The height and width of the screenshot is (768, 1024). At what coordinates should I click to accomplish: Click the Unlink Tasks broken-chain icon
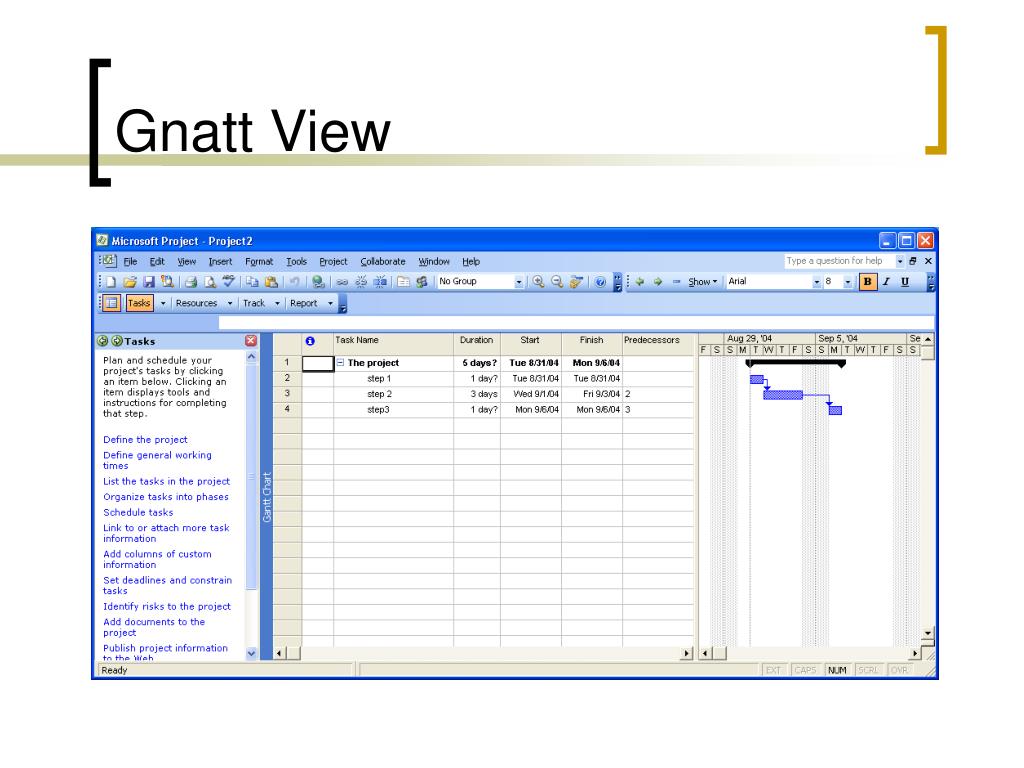coord(360,281)
